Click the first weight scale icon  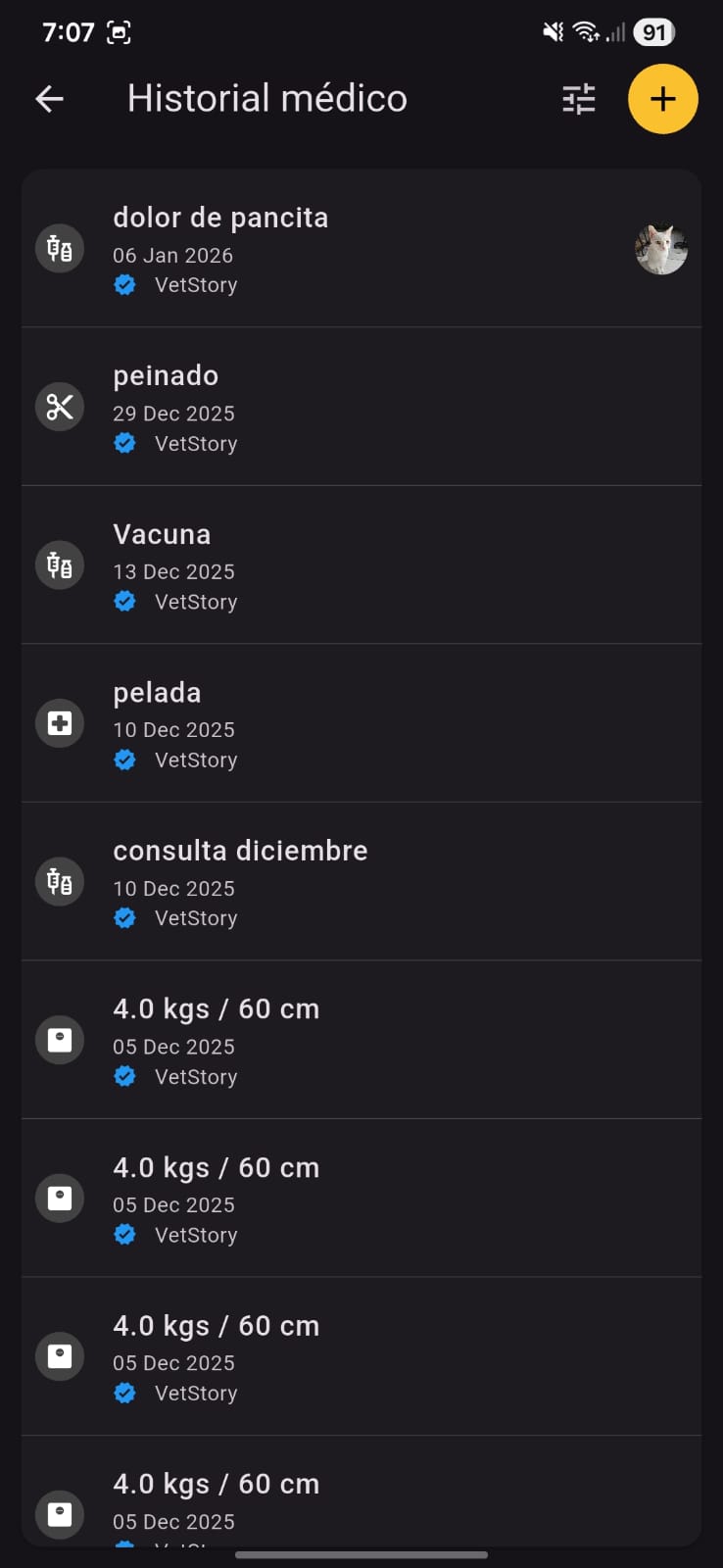[x=60, y=1040]
